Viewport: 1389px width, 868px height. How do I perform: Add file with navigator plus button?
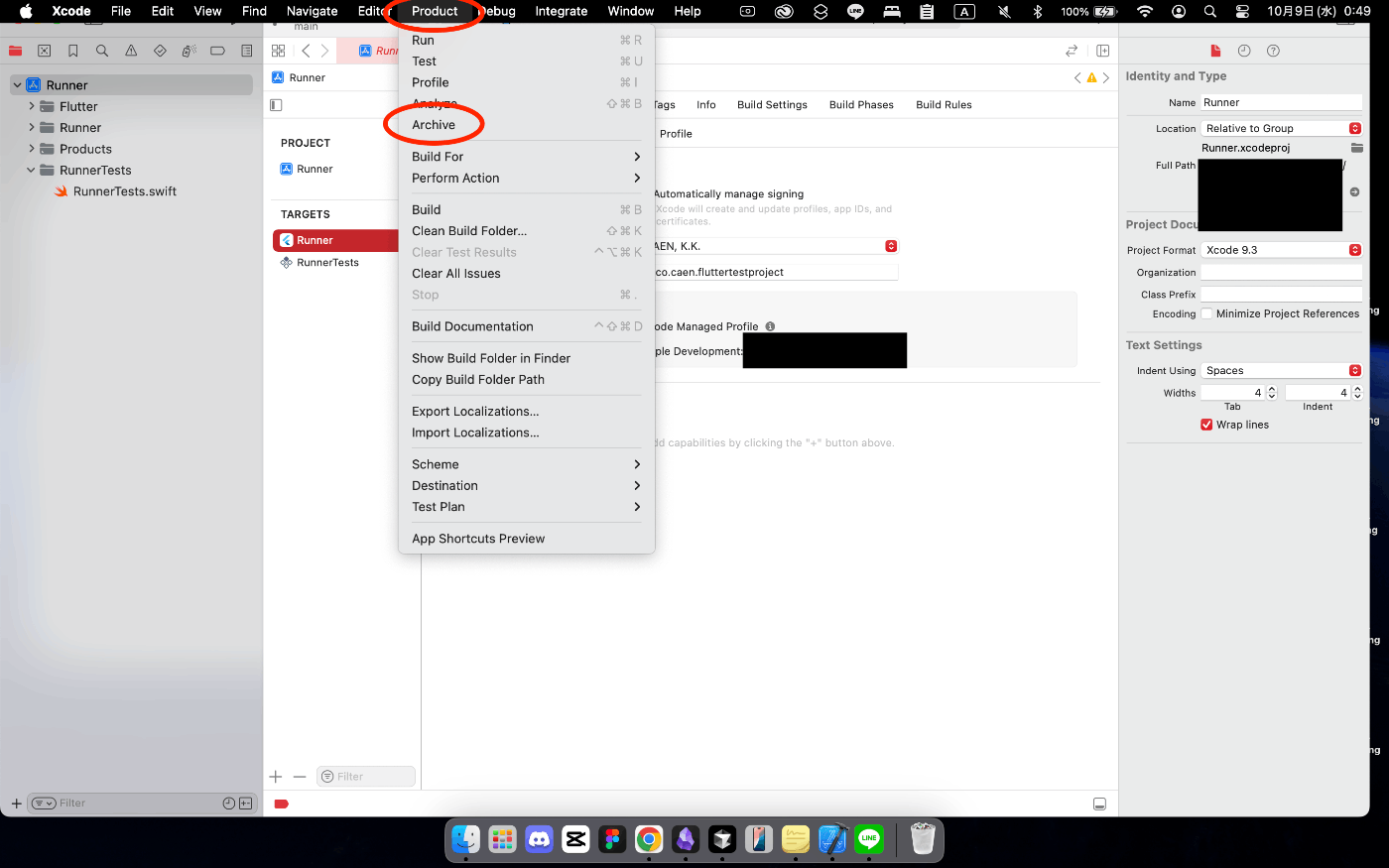(x=16, y=804)
